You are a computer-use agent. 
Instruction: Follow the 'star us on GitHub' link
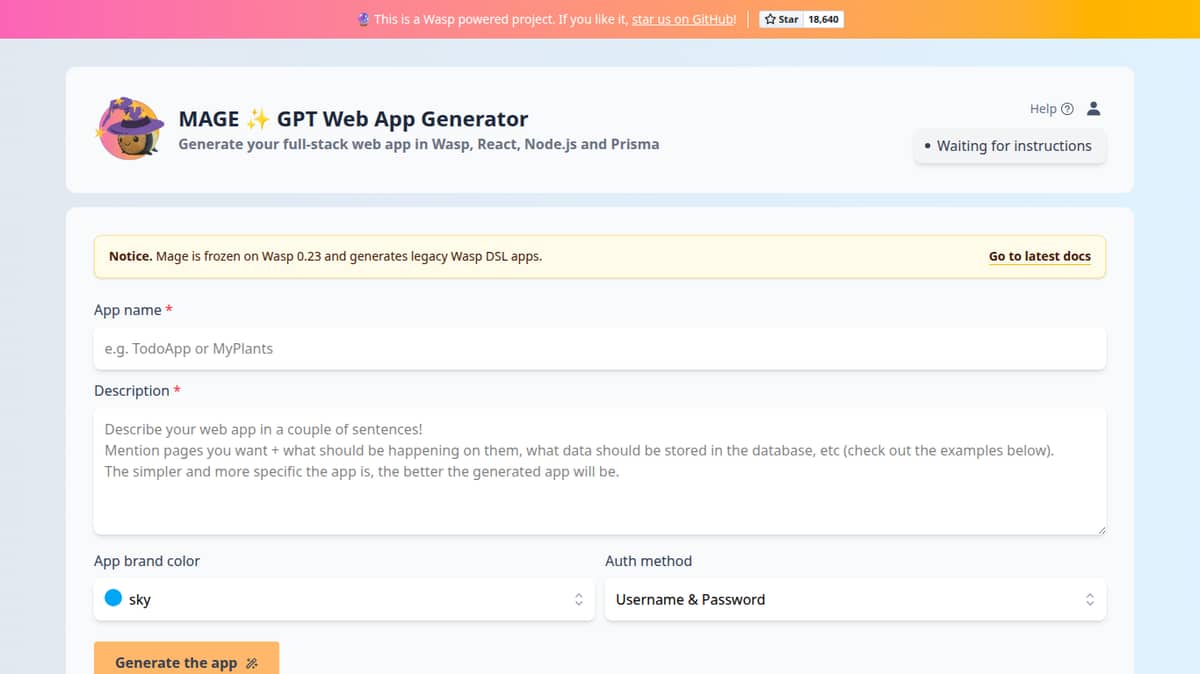point(684,19)
